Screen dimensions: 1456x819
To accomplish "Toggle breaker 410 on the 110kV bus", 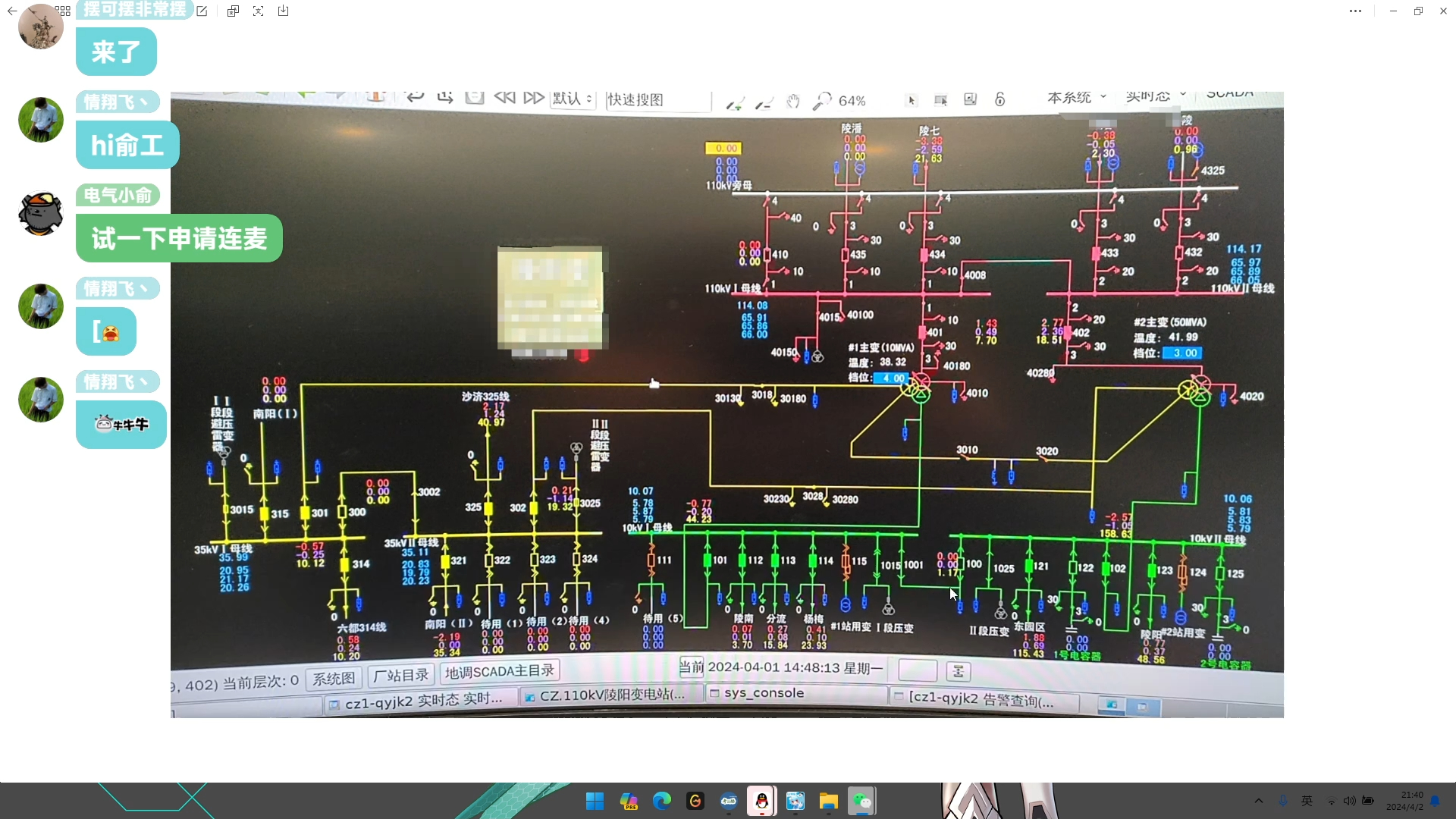I will [767, 255].
